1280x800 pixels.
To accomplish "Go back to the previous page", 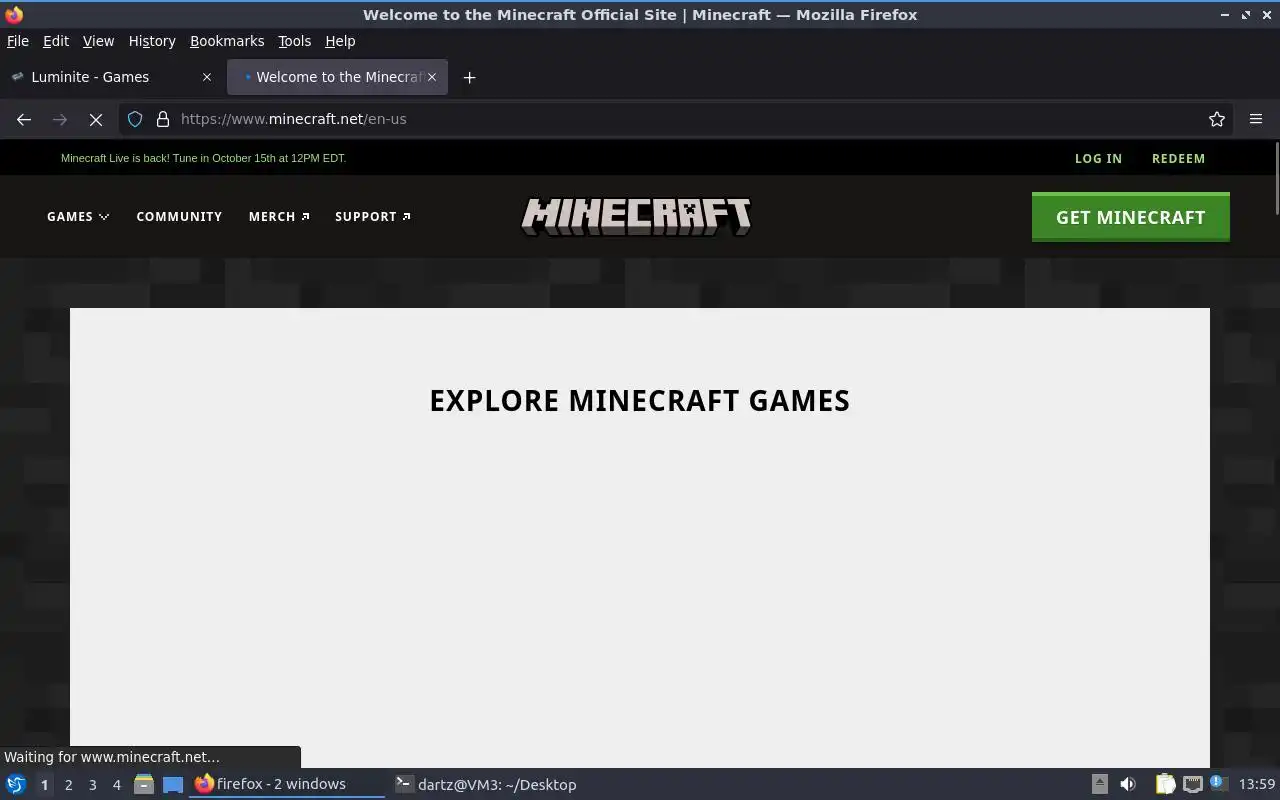I will 24,119.
